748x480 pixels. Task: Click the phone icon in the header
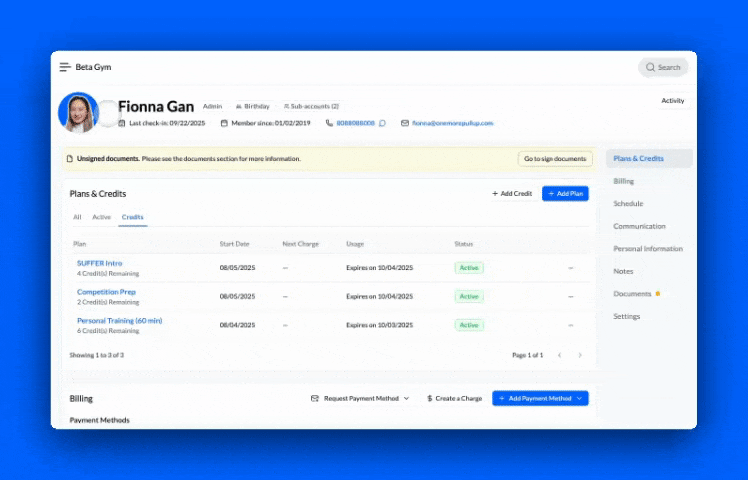point(329,123)
